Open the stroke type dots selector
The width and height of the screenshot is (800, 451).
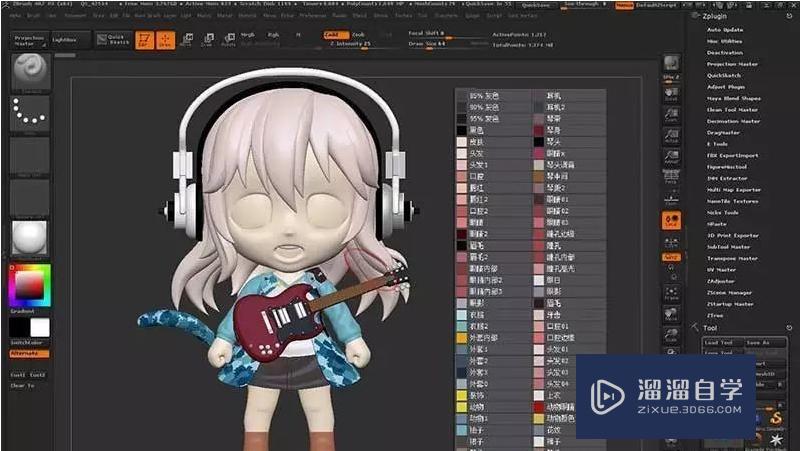tap(30, 115)
